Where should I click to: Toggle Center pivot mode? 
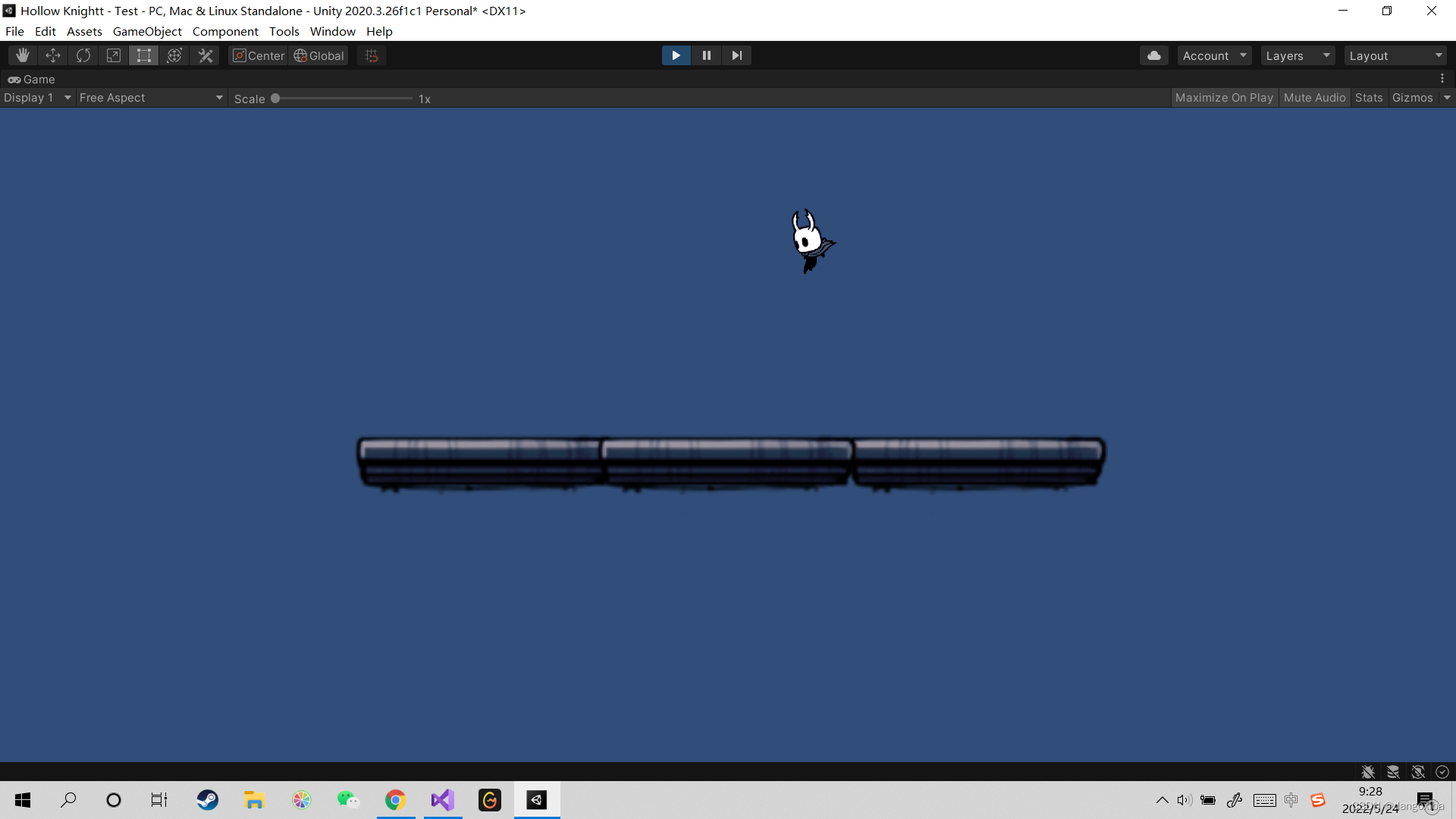coord(259,55)
